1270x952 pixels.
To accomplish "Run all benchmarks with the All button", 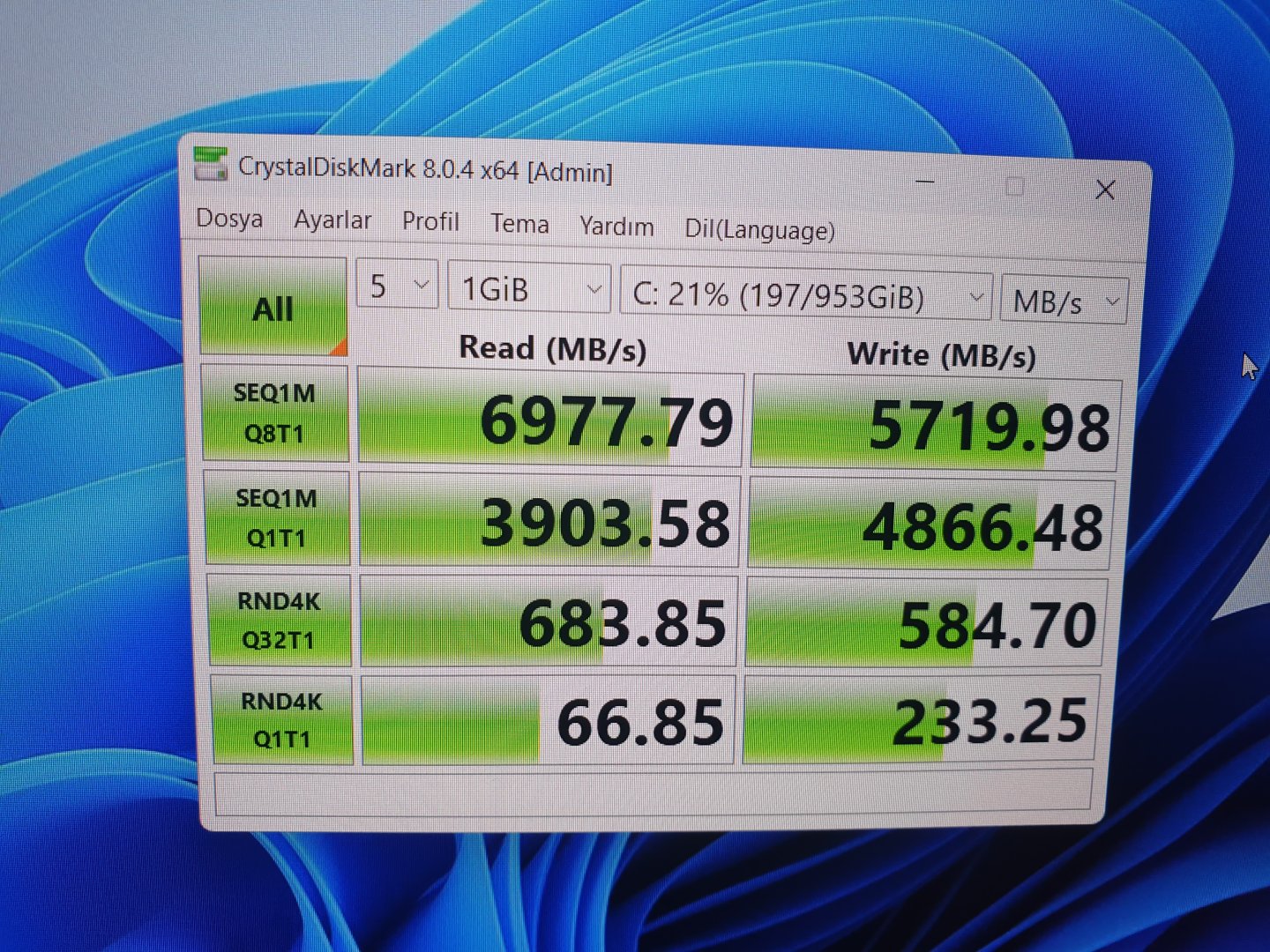I will tap(273, 306).
